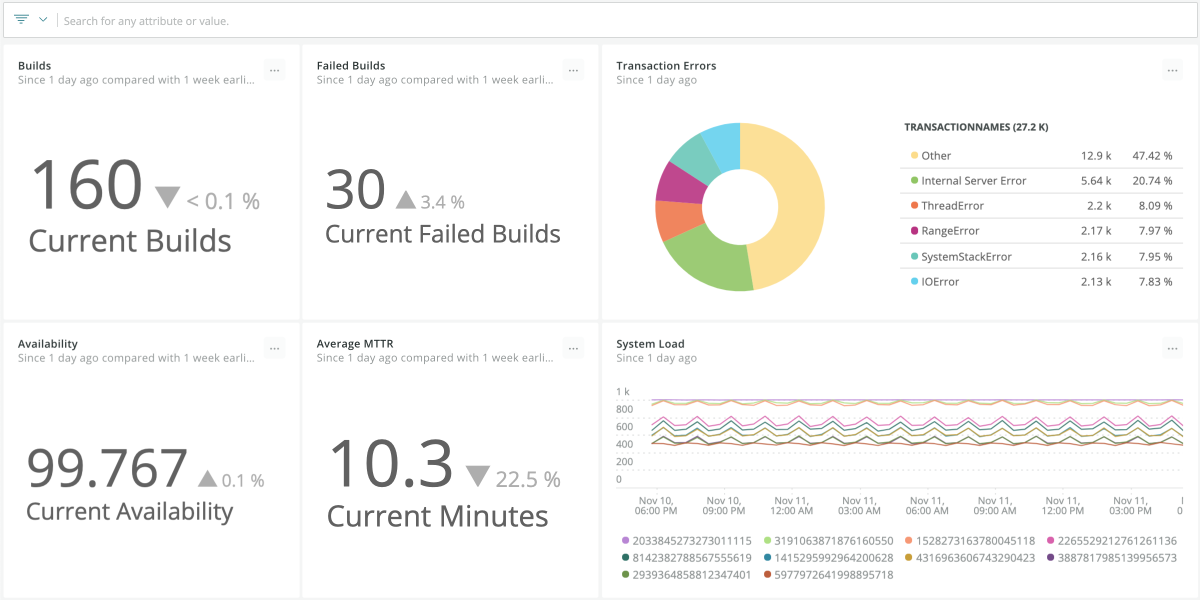1200x600 pixels.
Task: Toggle series 5977972641998895718 in the legend
Action: click(x=827, y=575)
